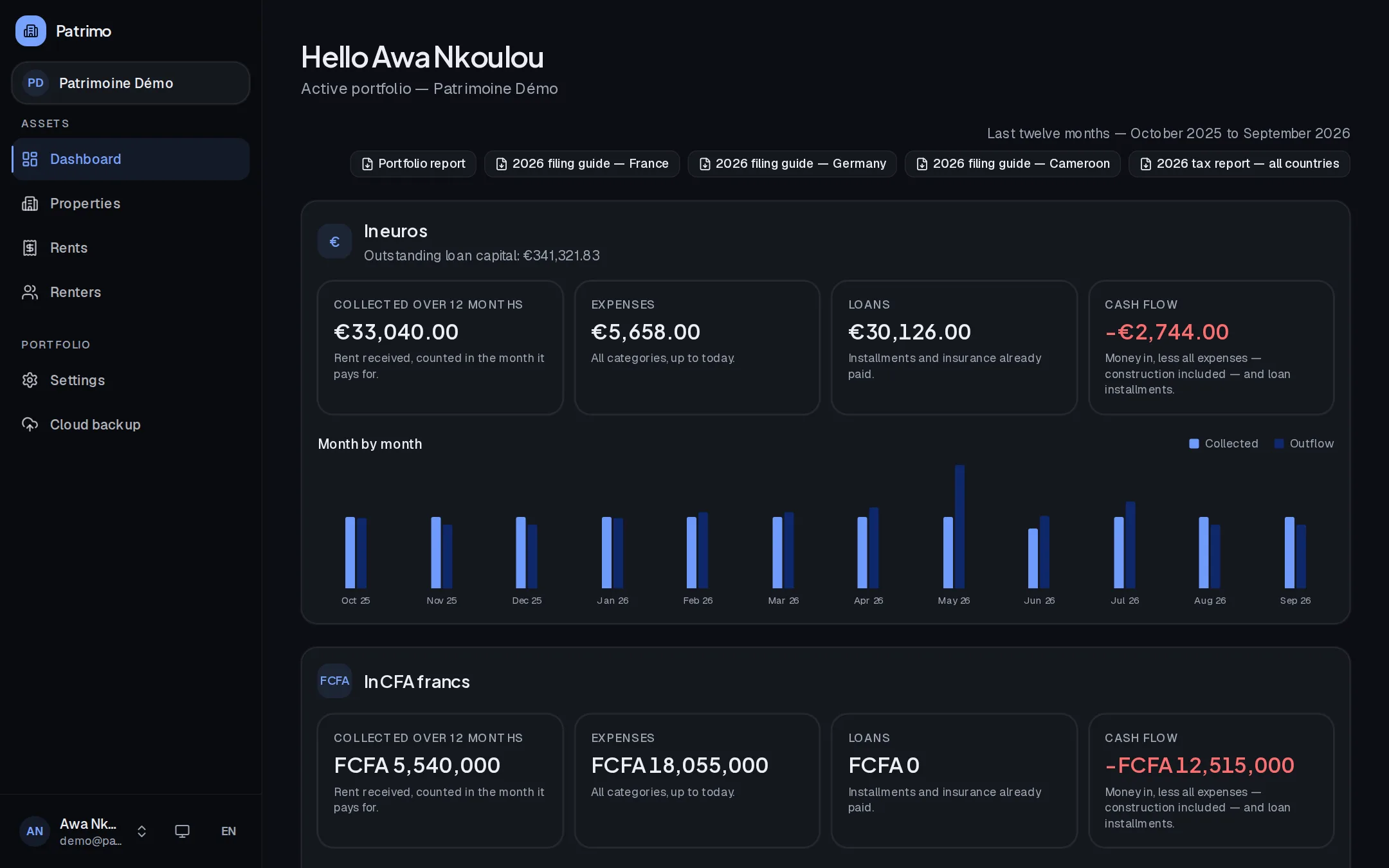Click the AN user avatar

35,831
